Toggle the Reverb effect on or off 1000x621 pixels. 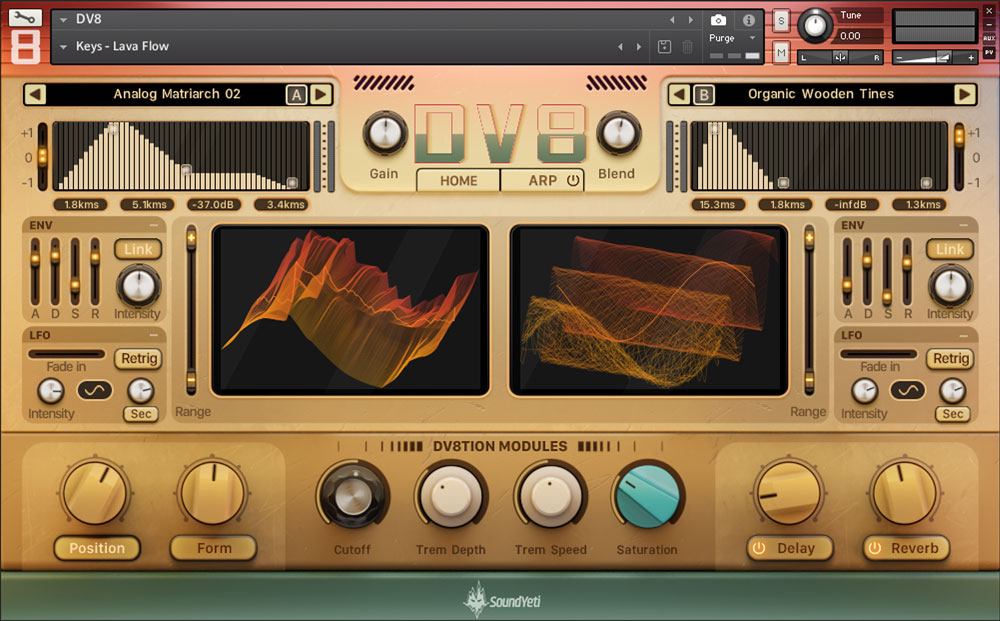pyautogui.click(x=875, y=548)
